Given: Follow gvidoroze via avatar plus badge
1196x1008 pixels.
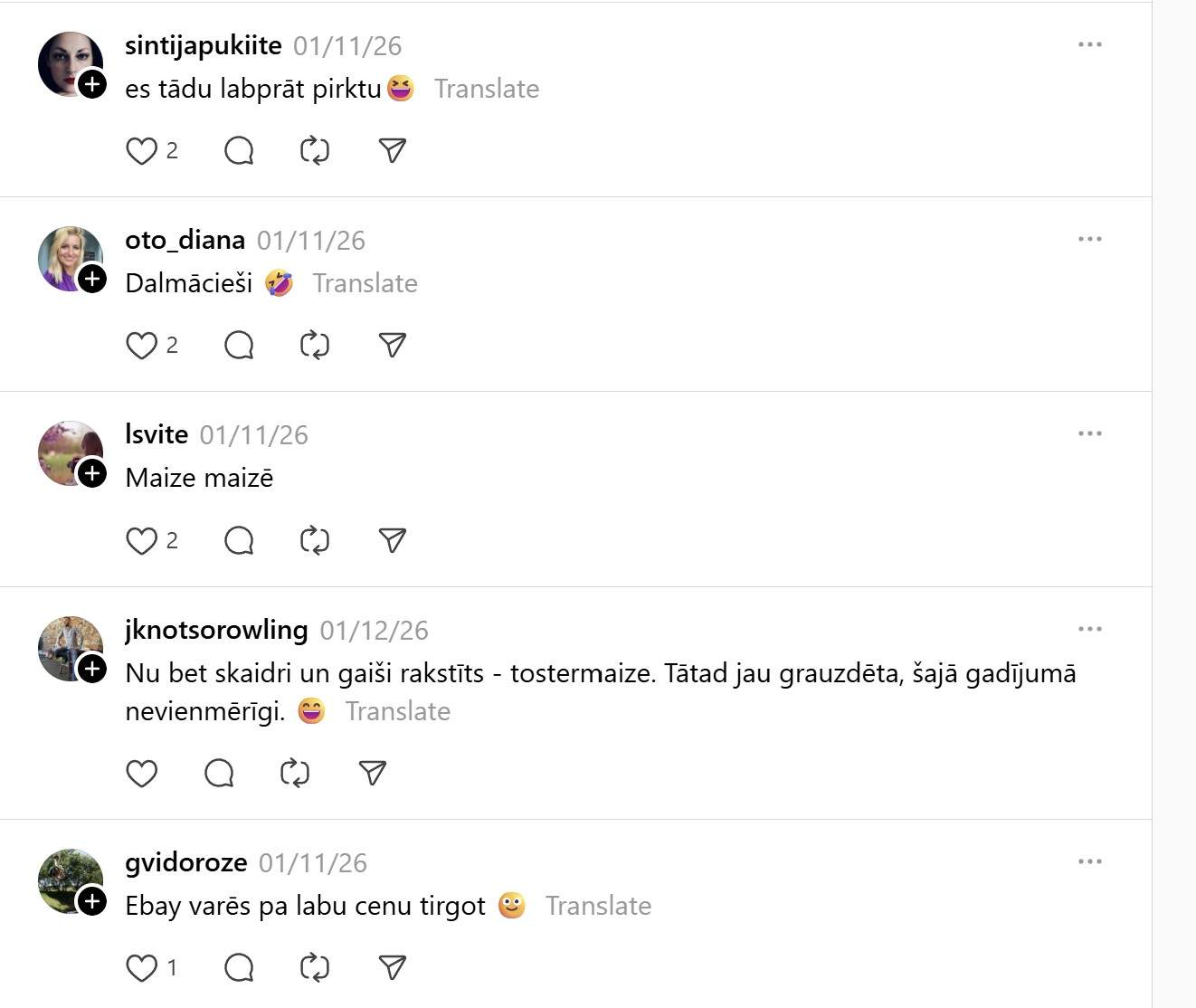Looking at the screenshot, I should click(92, 901).
